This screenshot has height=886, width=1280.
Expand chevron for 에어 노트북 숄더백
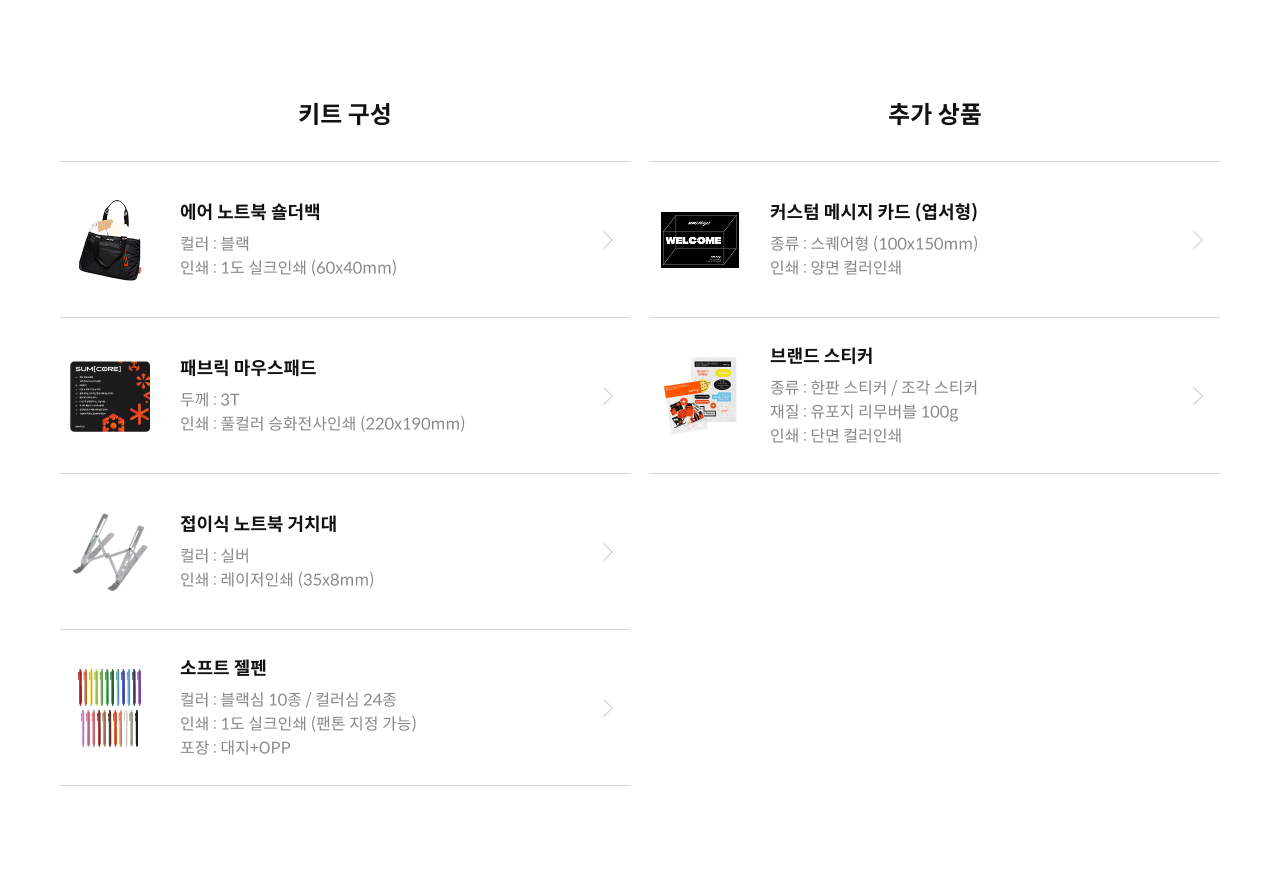tap(608, 240)
